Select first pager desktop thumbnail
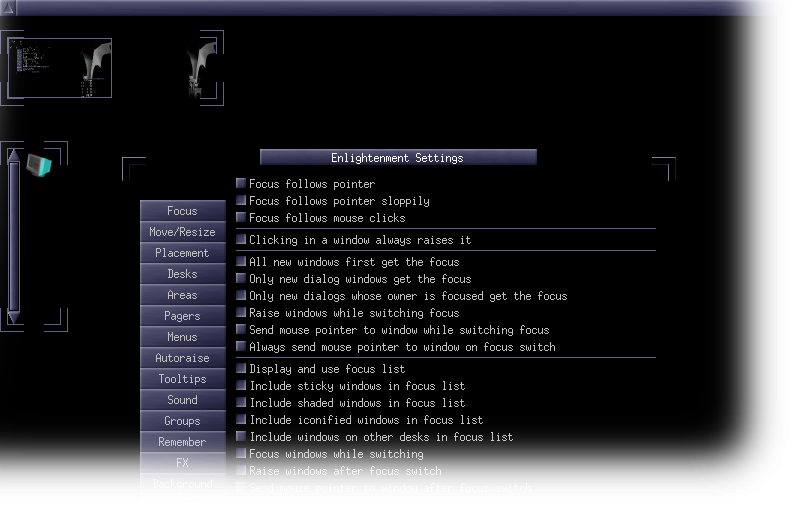 point(60,68)
